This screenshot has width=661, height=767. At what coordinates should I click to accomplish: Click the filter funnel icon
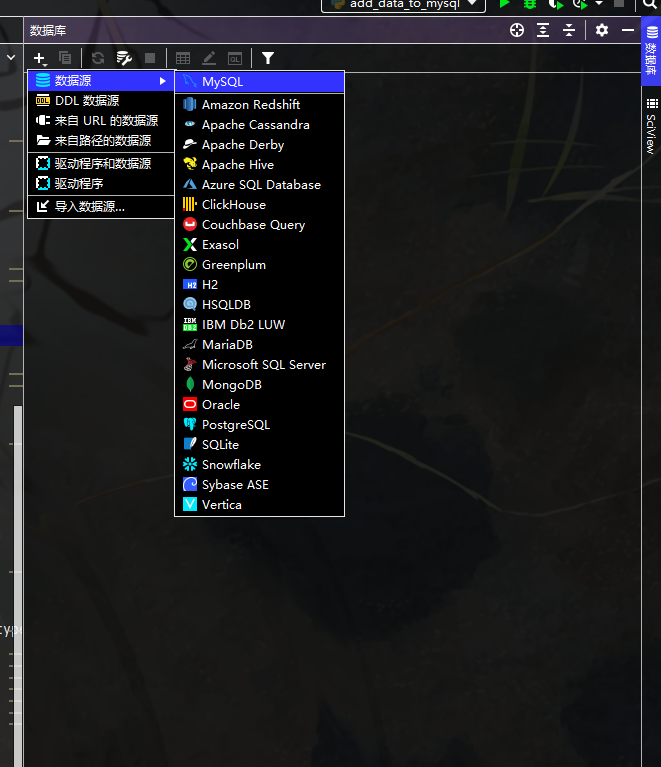tap(268, 58)
